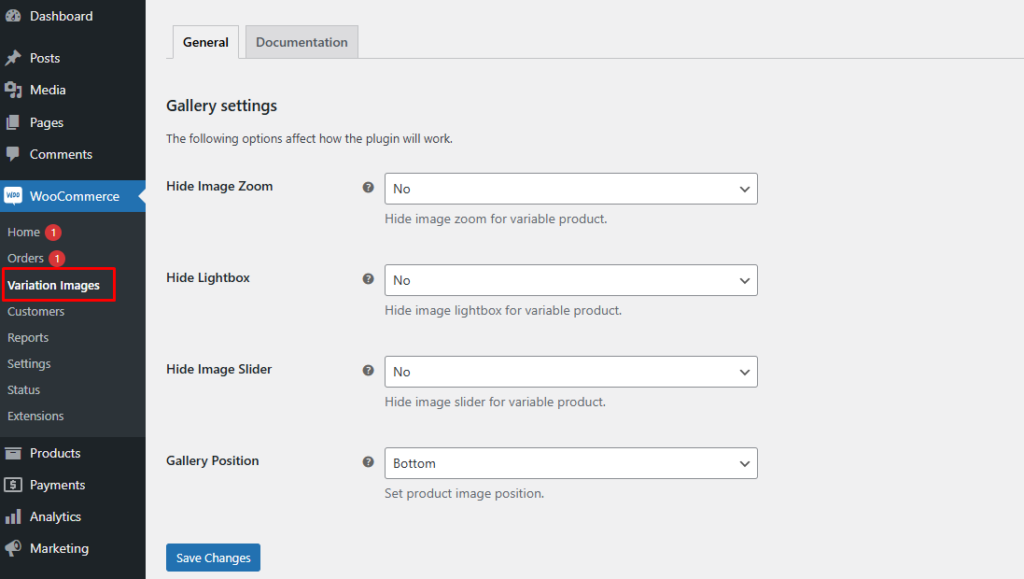Click the help icon beside Hide Image Zoom

click(x=368, y=187)
